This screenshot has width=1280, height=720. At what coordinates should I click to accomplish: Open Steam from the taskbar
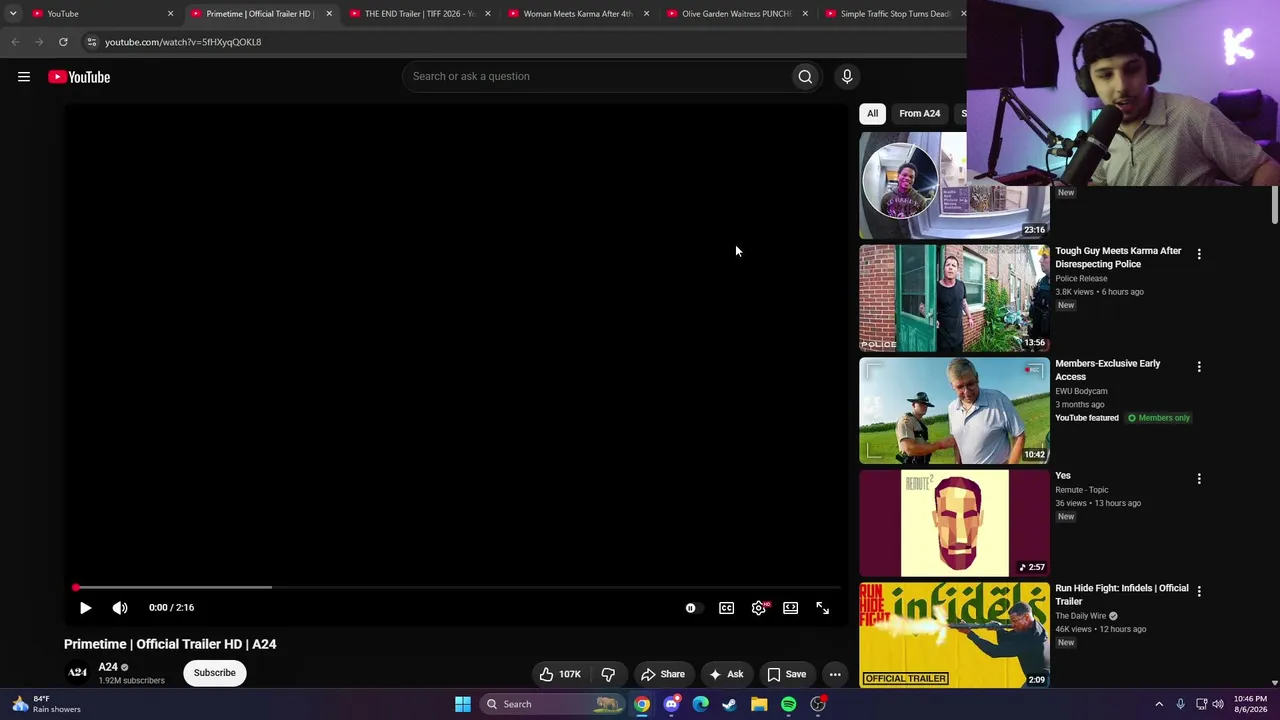pos(730,704)
